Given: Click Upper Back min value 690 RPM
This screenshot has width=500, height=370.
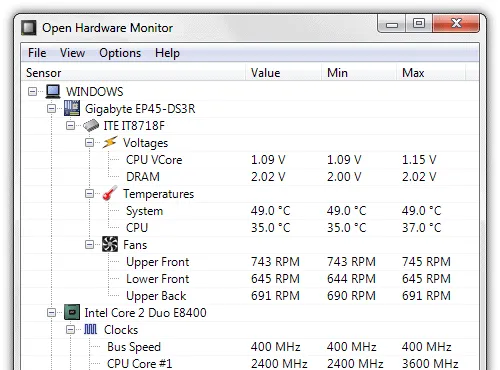Looking at the screenshot, I should tap(351, 296).
